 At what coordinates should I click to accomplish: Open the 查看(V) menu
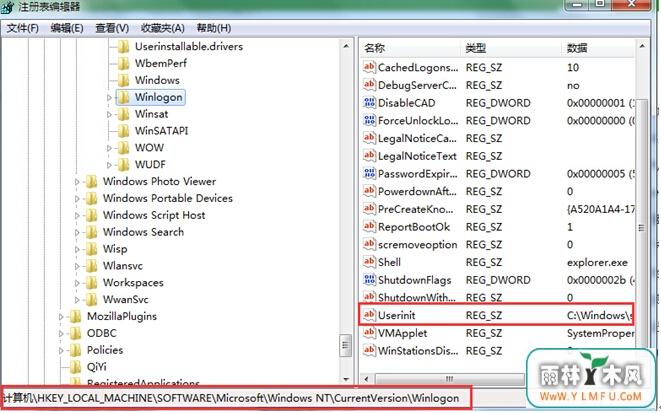112,28
